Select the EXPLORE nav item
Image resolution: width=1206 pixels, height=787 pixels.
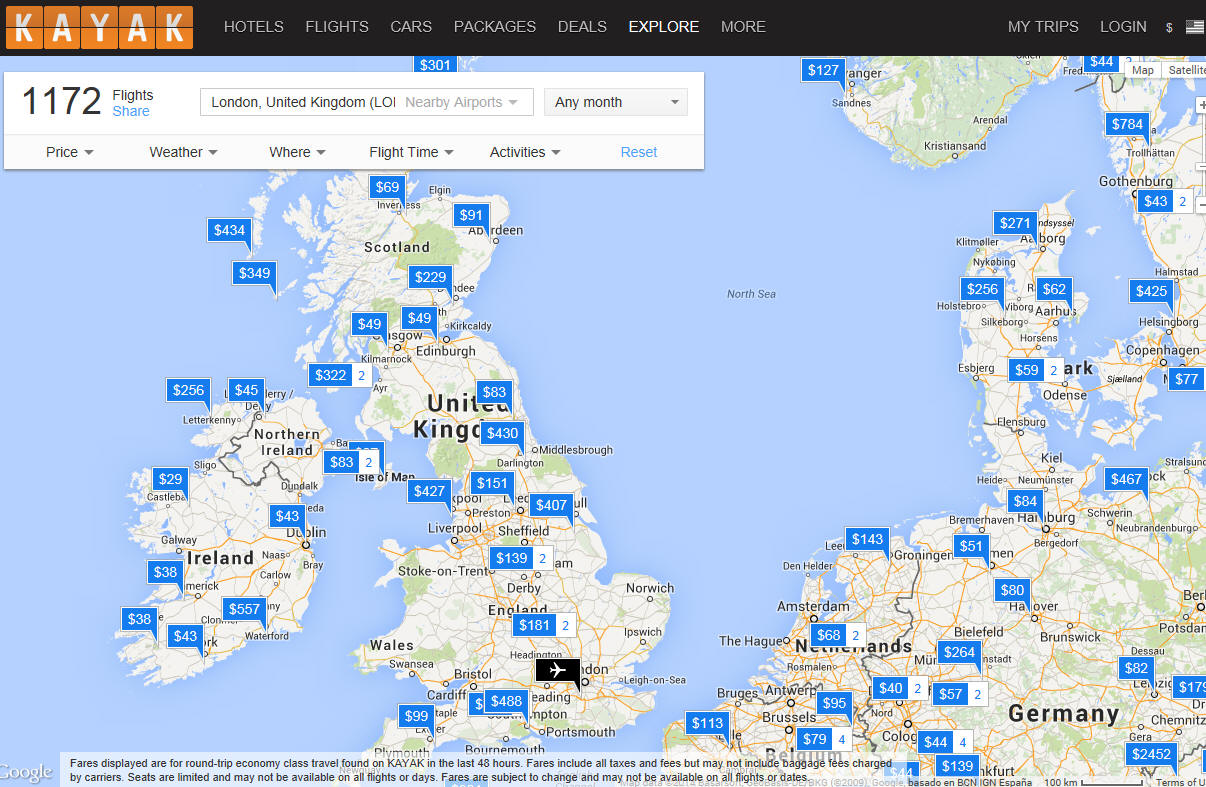point(664,27)
